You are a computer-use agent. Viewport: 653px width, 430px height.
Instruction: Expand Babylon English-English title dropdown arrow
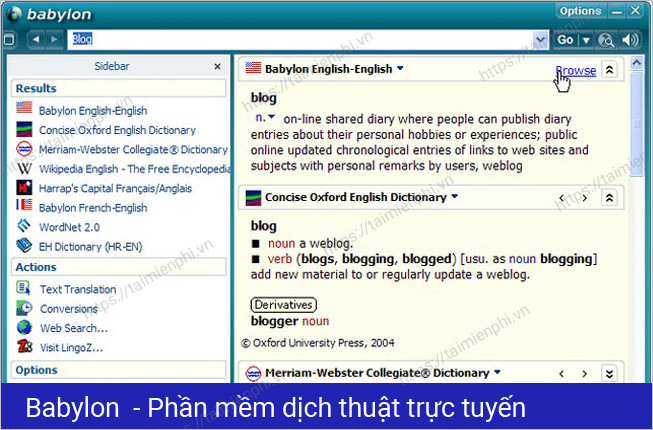click(x=400, y=69)
